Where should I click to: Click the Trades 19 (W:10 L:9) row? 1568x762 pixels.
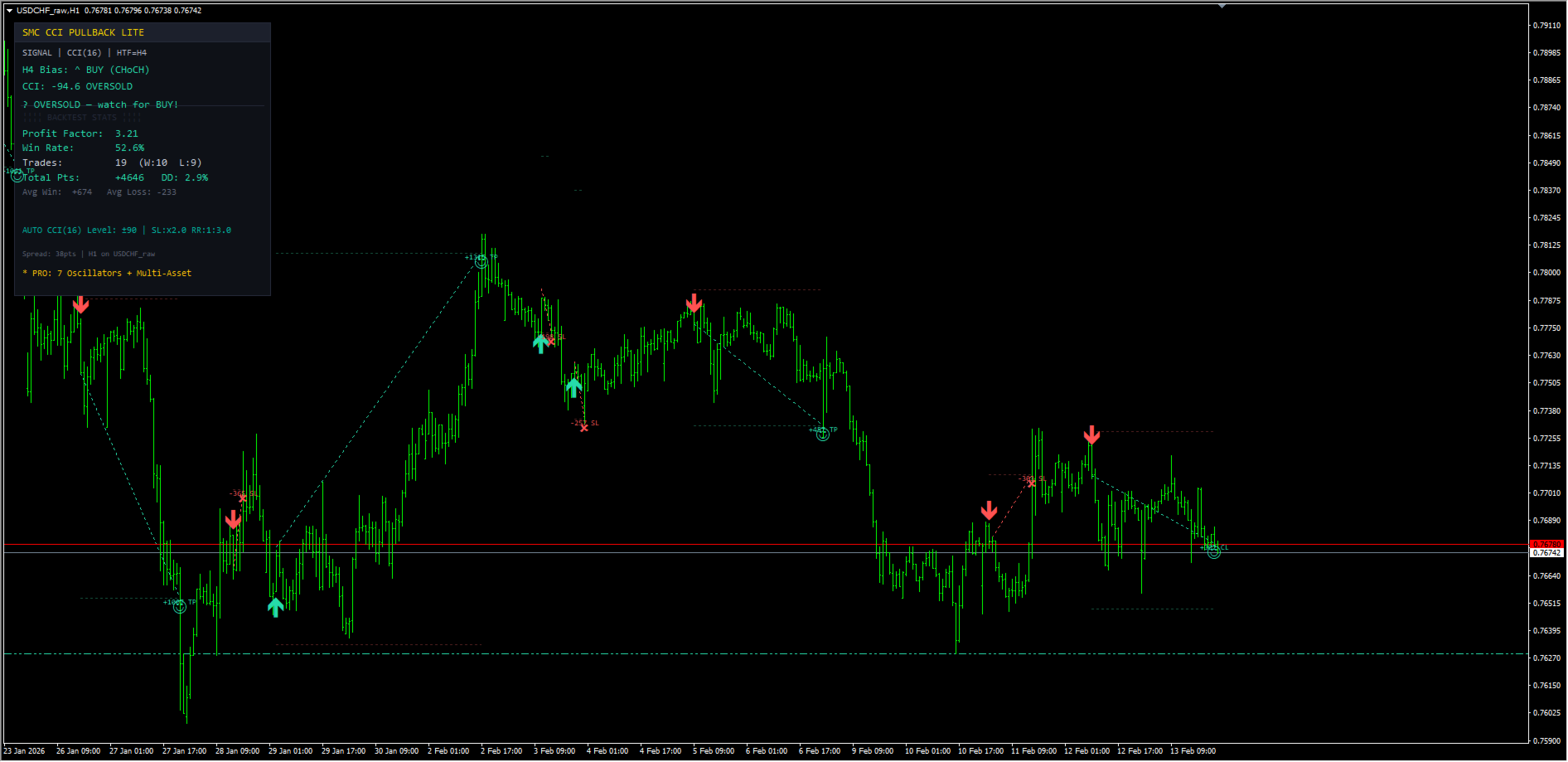(112, 163)
